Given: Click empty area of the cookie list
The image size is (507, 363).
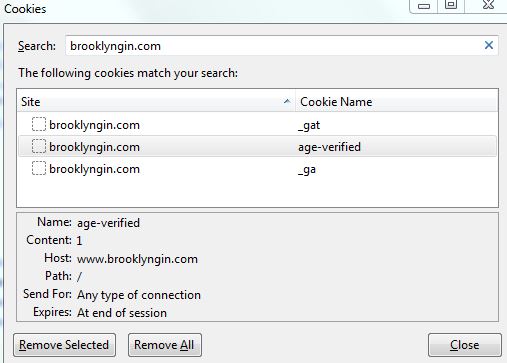Looking at the screenshot, I should (257, 193).
